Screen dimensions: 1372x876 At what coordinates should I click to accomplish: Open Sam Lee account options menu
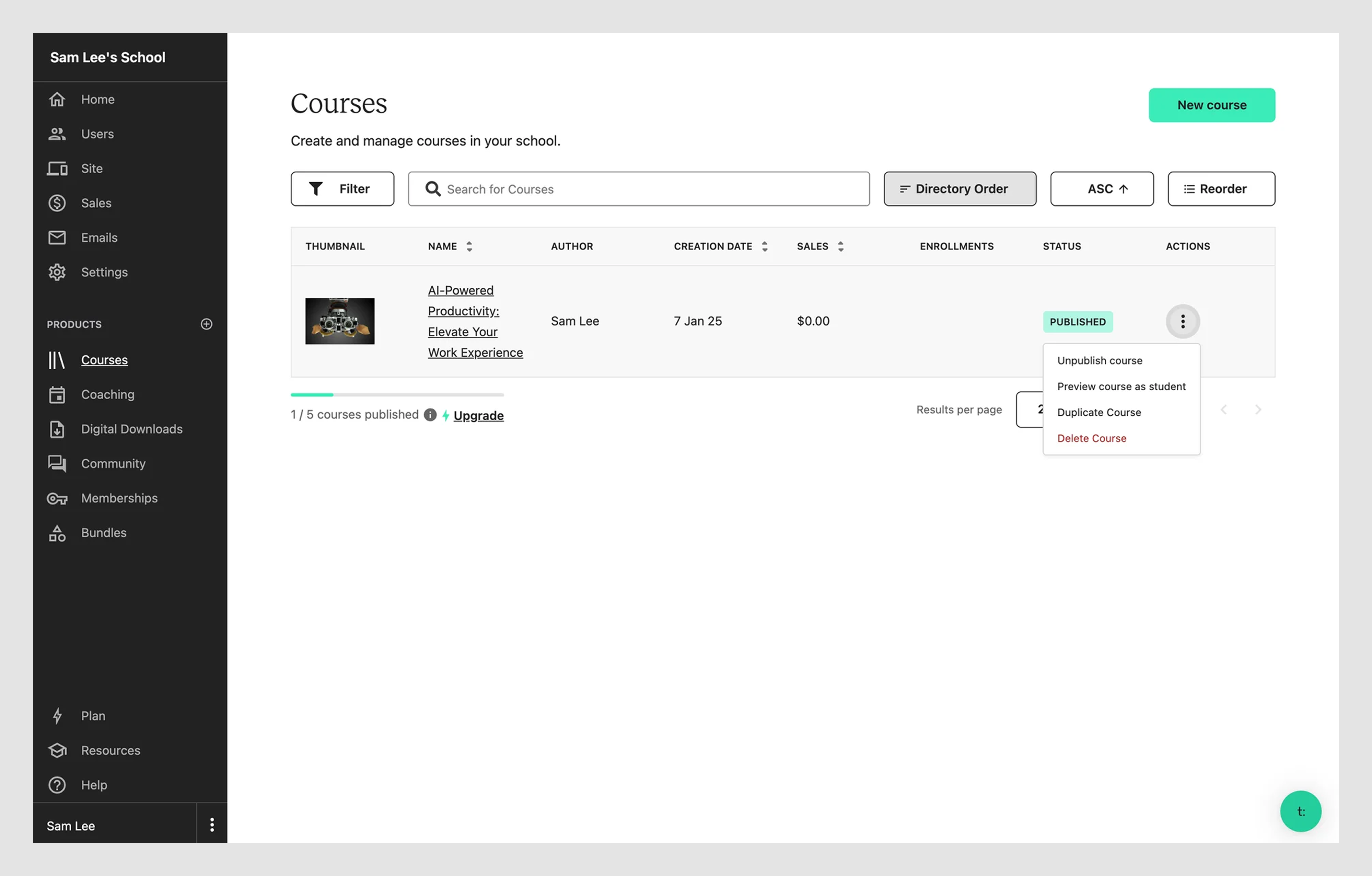212,825
